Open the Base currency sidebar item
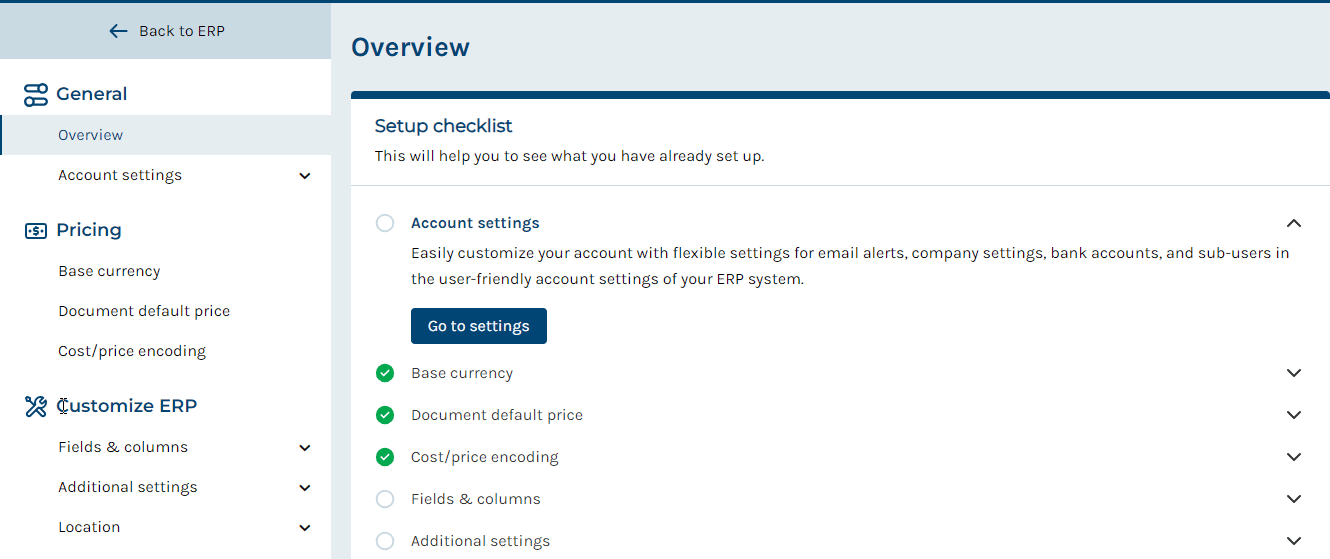 (x=109, y=271)
